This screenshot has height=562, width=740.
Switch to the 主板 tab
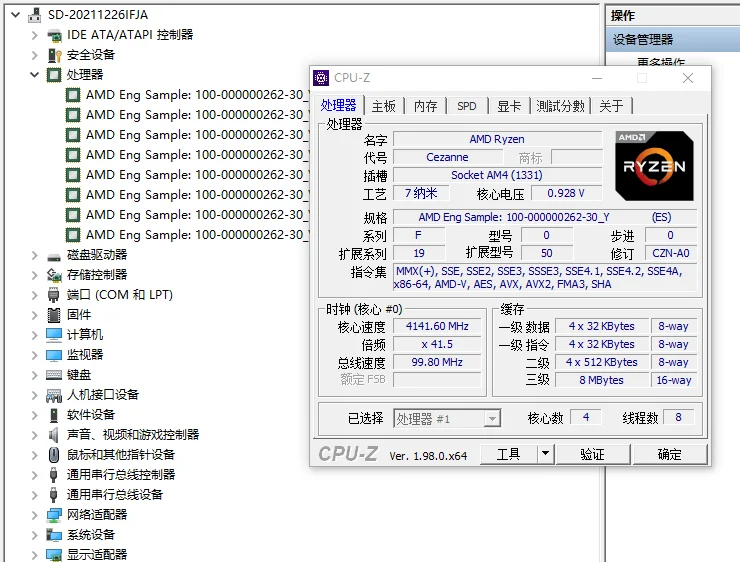(384, 106)
